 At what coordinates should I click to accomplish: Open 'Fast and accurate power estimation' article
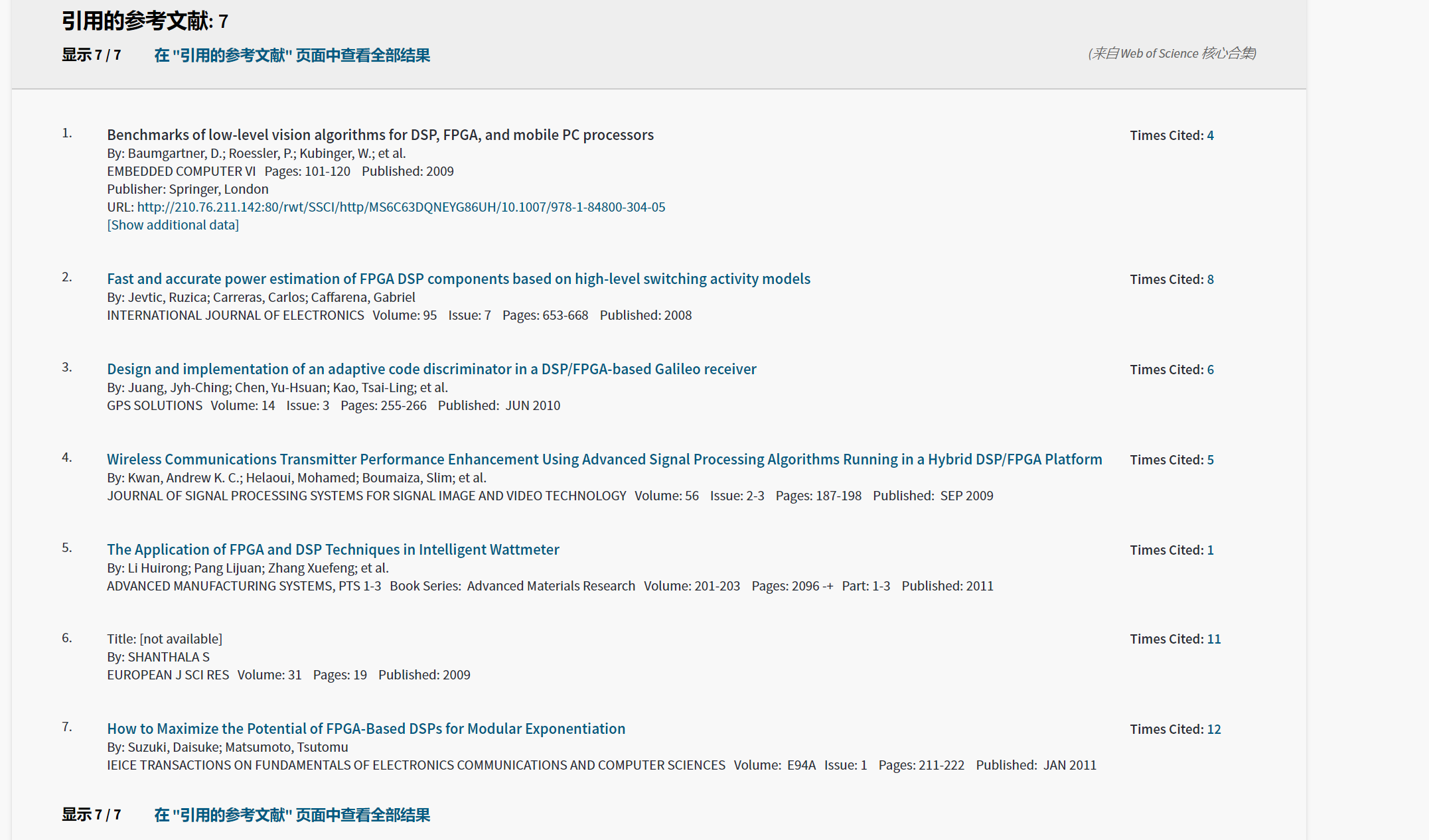click(458, 279)
